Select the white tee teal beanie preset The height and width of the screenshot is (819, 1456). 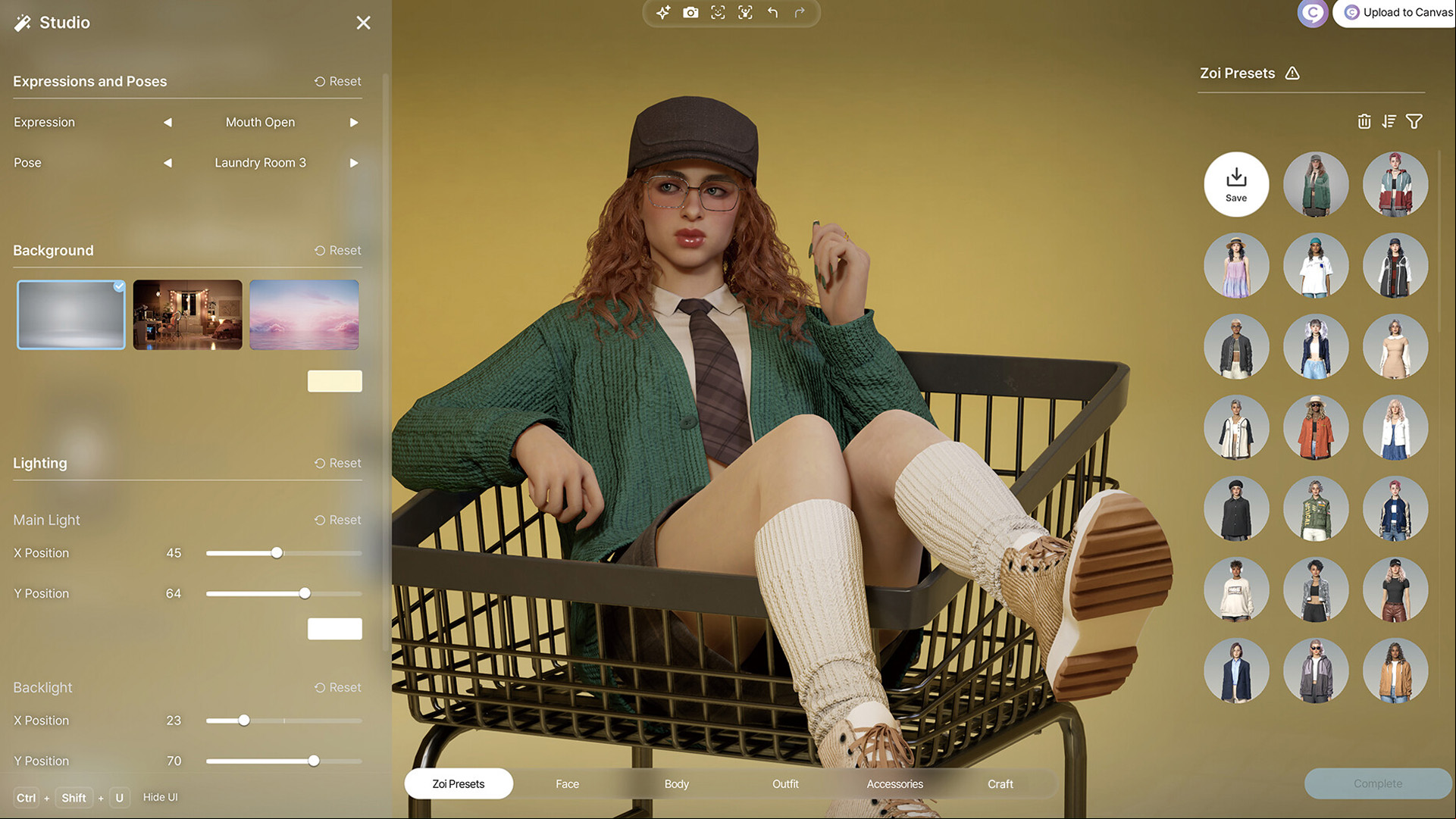pos(1316,265)
